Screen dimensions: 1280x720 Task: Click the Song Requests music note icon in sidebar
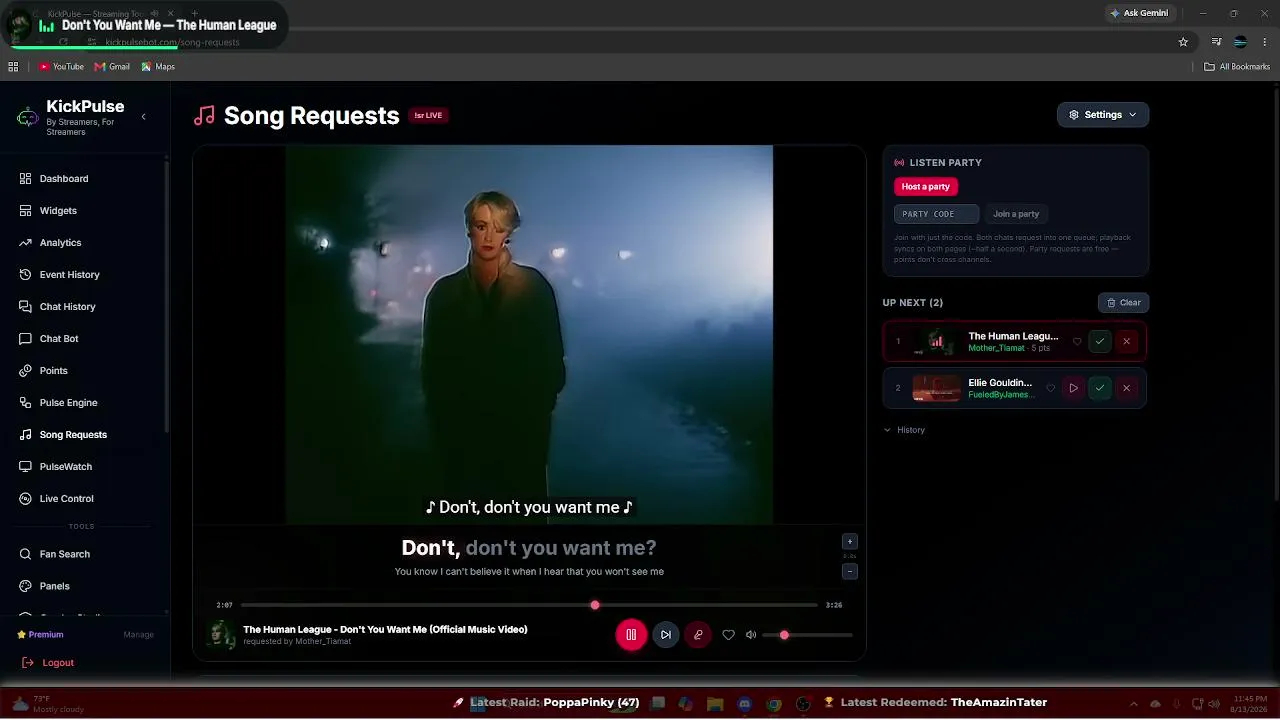(26, 435)
